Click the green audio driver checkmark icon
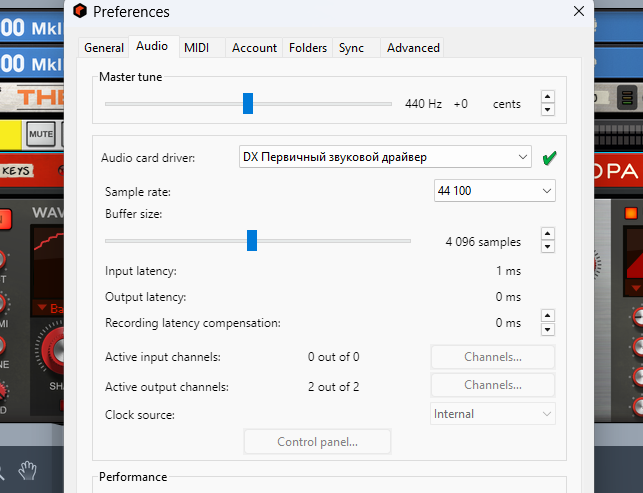The width and height of the screenshot is (643, 493). pyautogui.click(x=548, y=158)
